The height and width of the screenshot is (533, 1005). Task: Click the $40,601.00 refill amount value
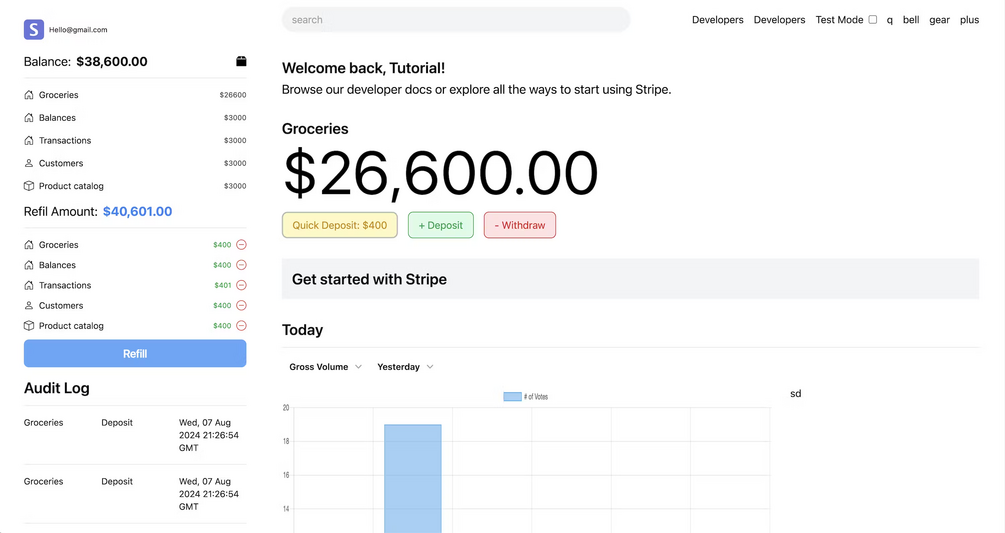point(137,211)
